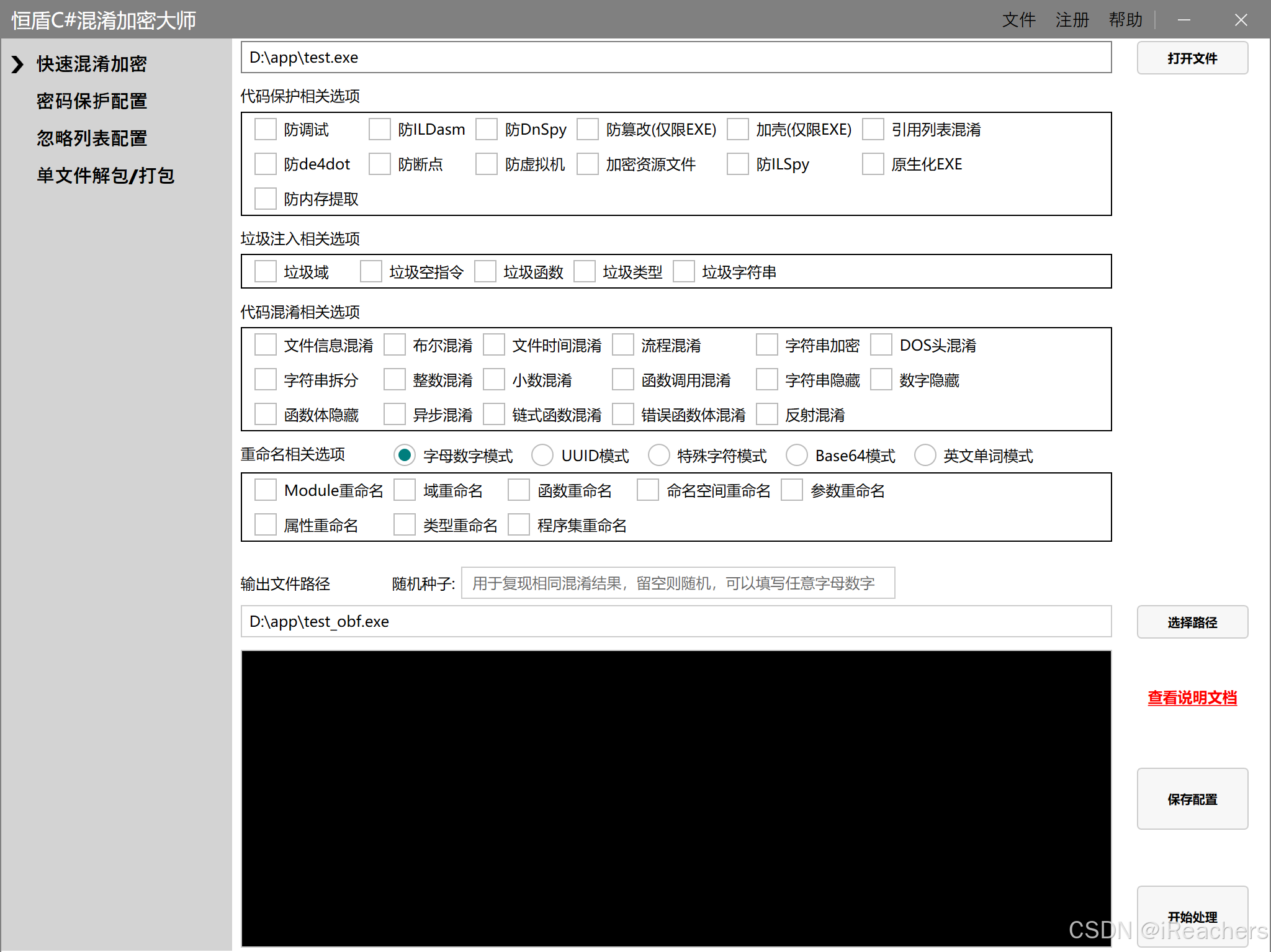Viewport: 1271px width, 952px height.
Task: Check the 流程混淆 checkbox
Action: coord(623,345)
